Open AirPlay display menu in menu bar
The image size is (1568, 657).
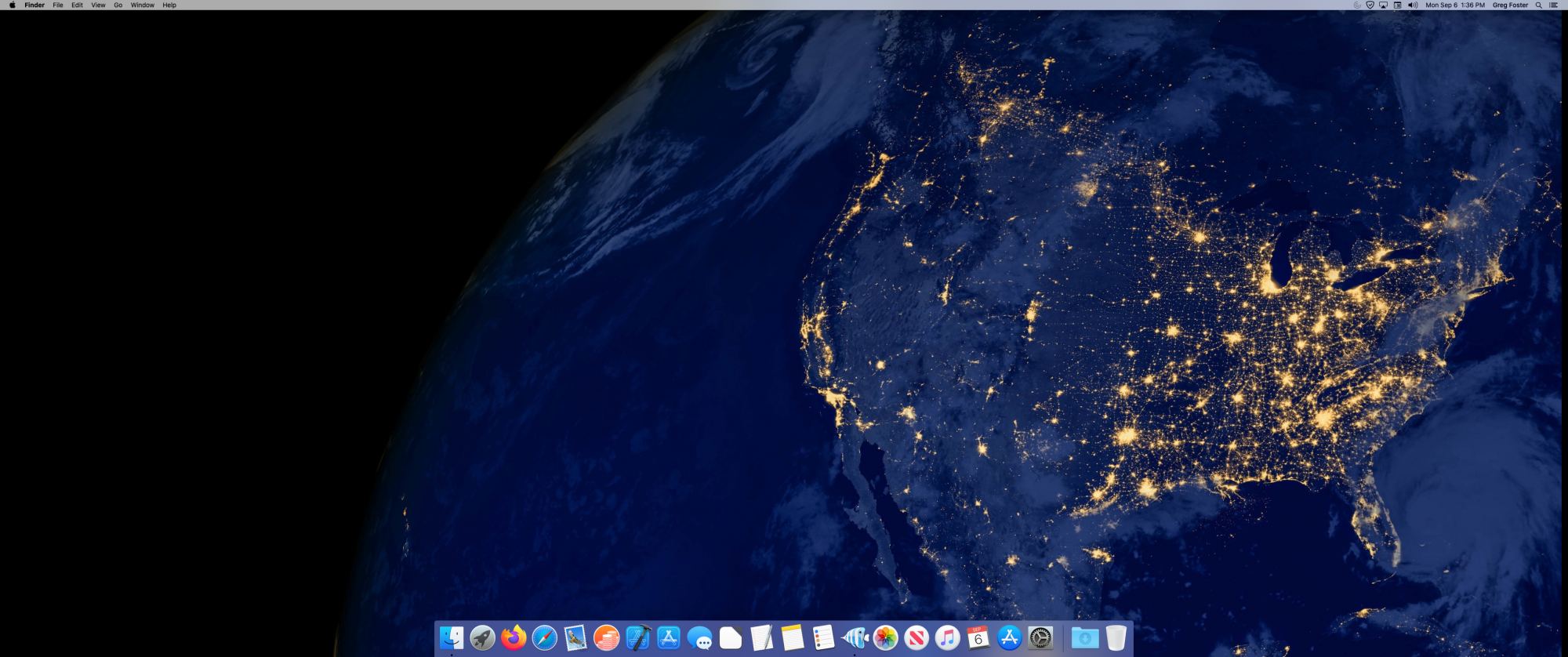(x=1384, y=5)
